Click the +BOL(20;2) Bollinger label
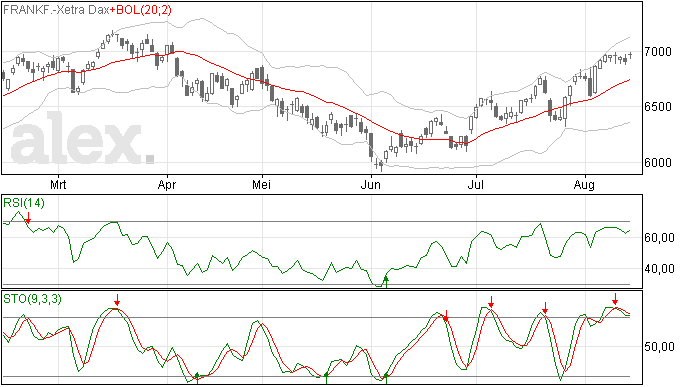The width and height of the screenshot is (690, 387). coord(141,10)
